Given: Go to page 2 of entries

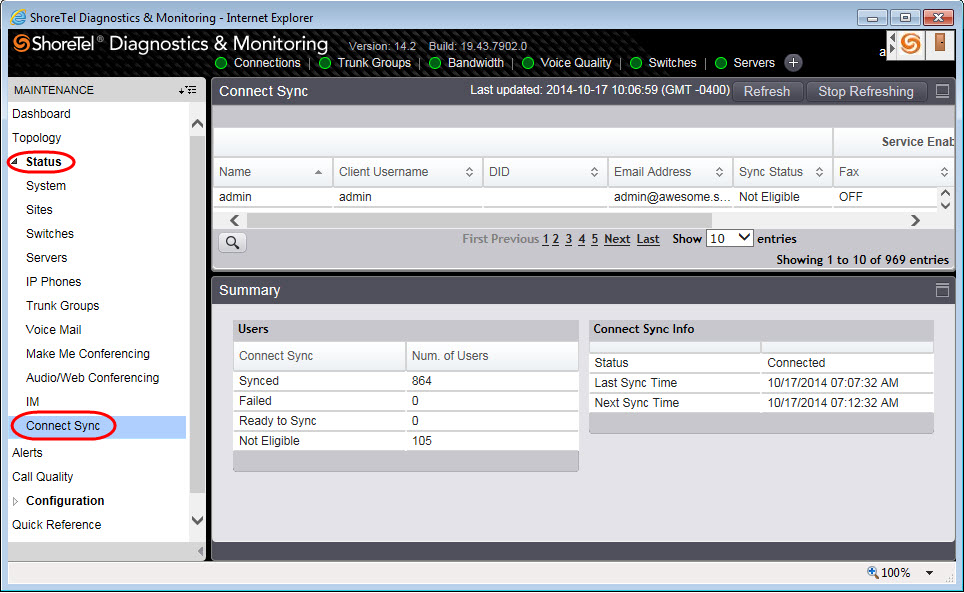Looking at the screenshot, I should tap(555, 239).
